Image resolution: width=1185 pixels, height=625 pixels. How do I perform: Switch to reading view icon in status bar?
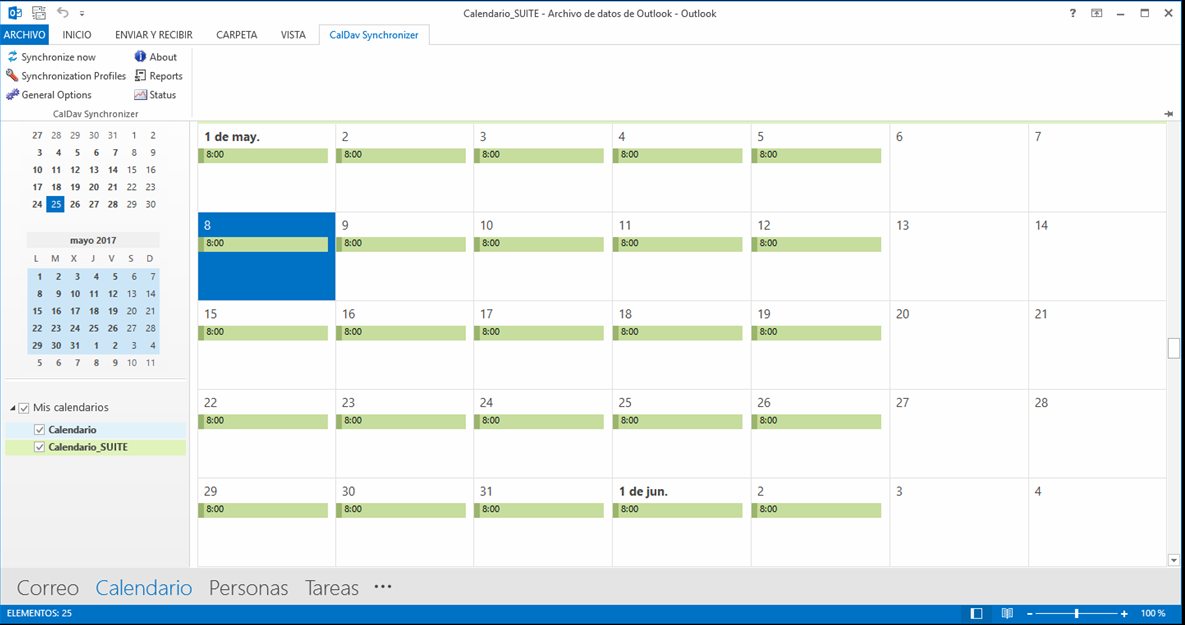coord(1007,614)
